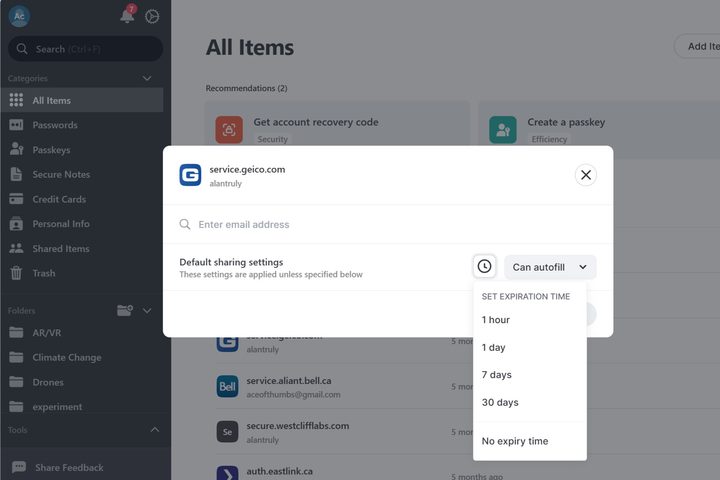Focus the sidebar Search field
This screenshot has height=480, width=720.
coord(85,49)
